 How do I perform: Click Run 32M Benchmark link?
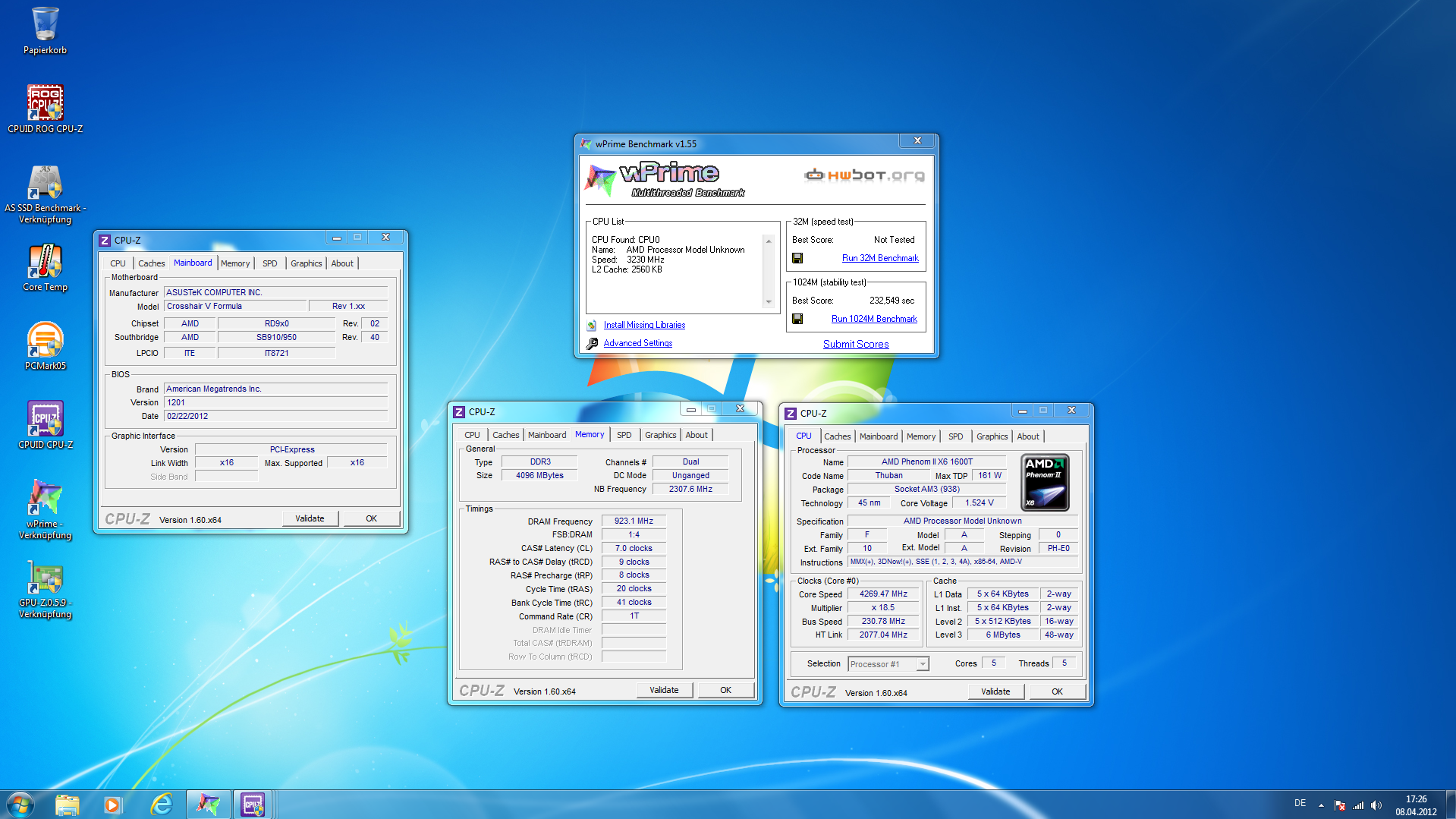tap(880, 258)
